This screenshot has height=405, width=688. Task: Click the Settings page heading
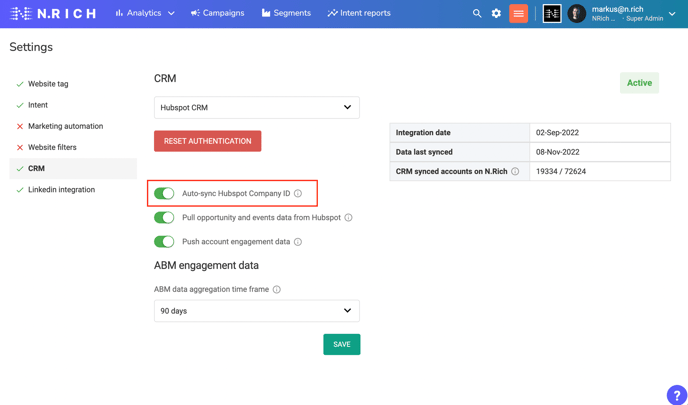click(31, 47)
